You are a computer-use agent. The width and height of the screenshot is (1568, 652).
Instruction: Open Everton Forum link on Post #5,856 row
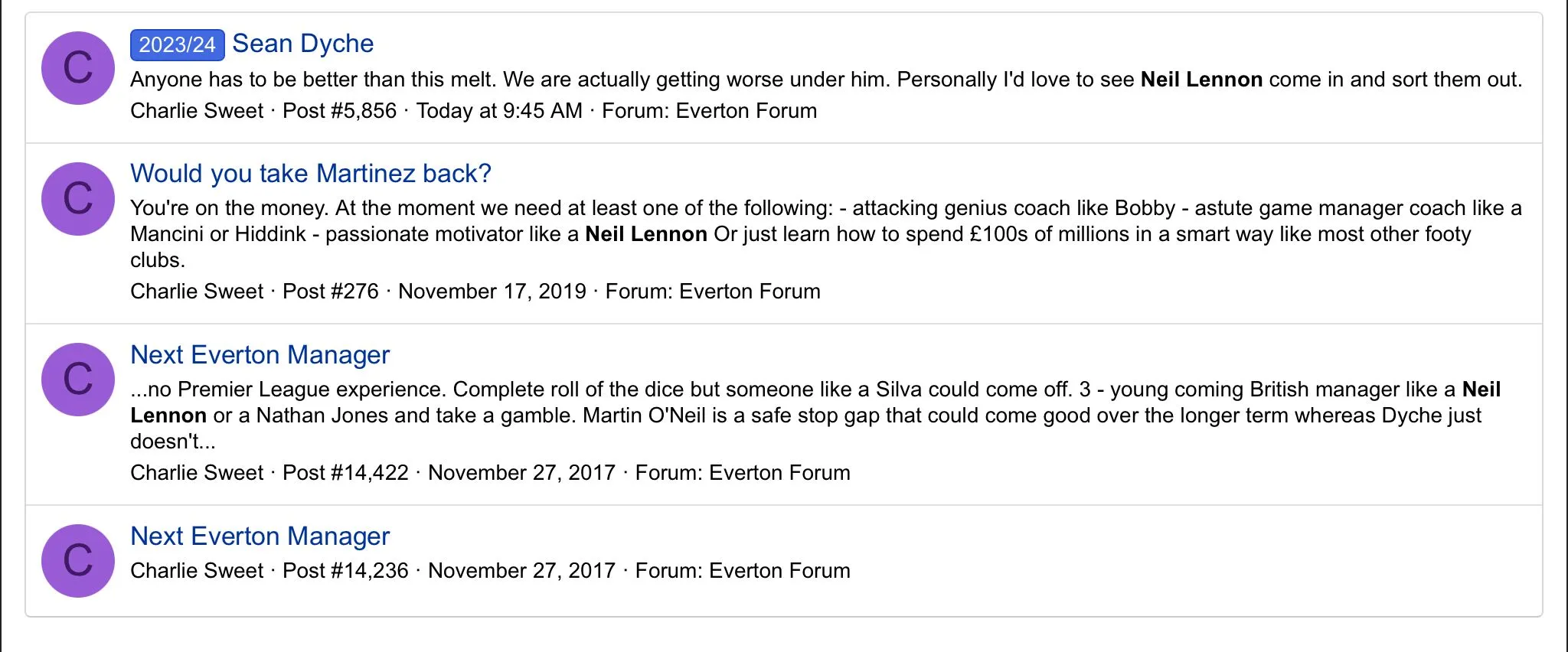(746, 111)
